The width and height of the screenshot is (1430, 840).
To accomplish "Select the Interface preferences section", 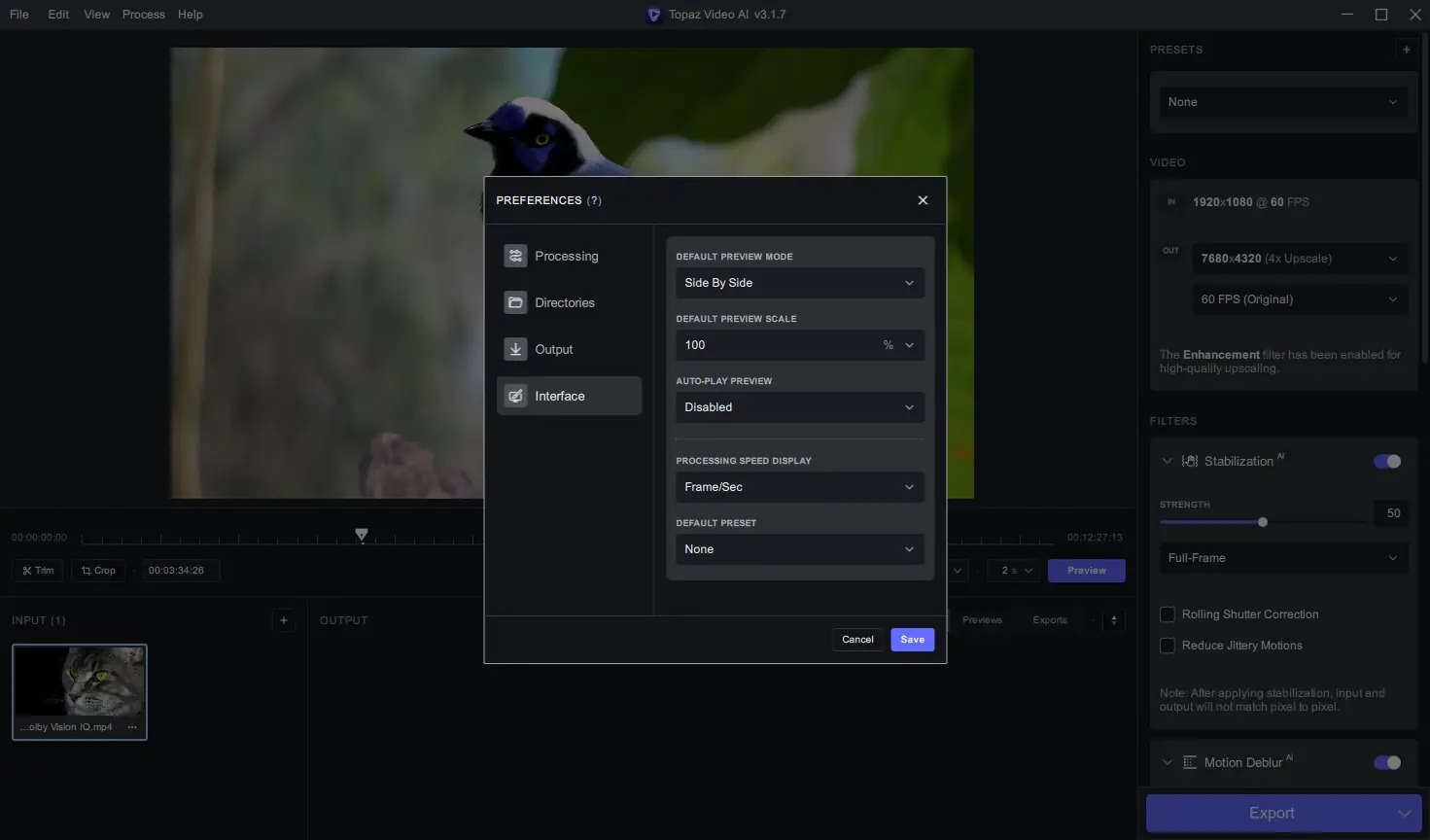I will click(x=569, y=396).
